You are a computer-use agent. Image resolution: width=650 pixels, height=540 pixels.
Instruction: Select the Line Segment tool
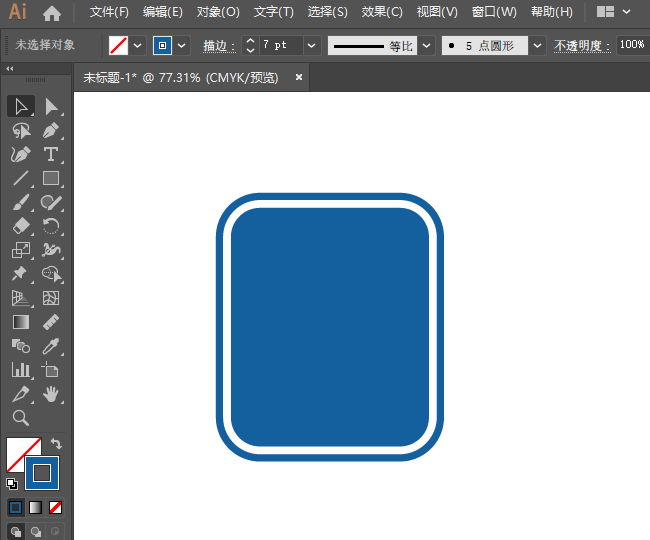[20, 179]
